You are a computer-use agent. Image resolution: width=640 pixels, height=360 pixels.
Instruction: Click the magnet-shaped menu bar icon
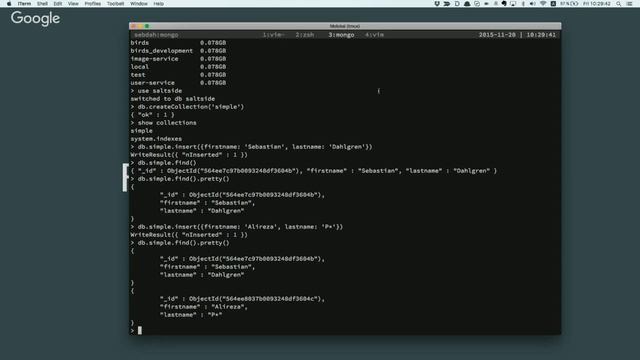(437, 4)
